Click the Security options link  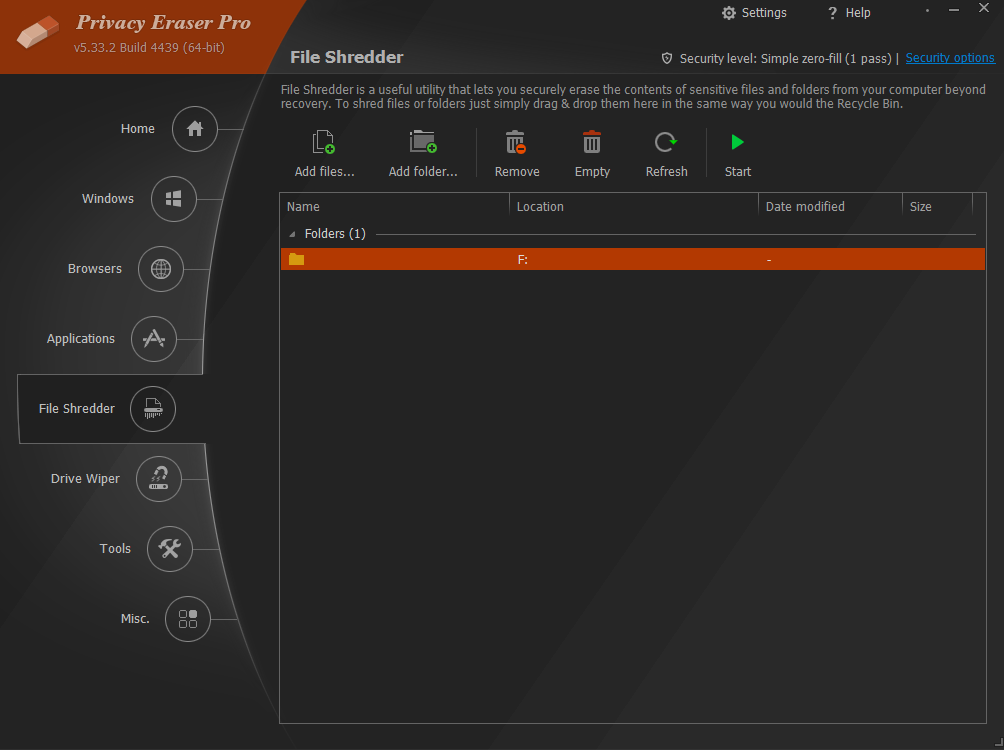click(950, 58)
